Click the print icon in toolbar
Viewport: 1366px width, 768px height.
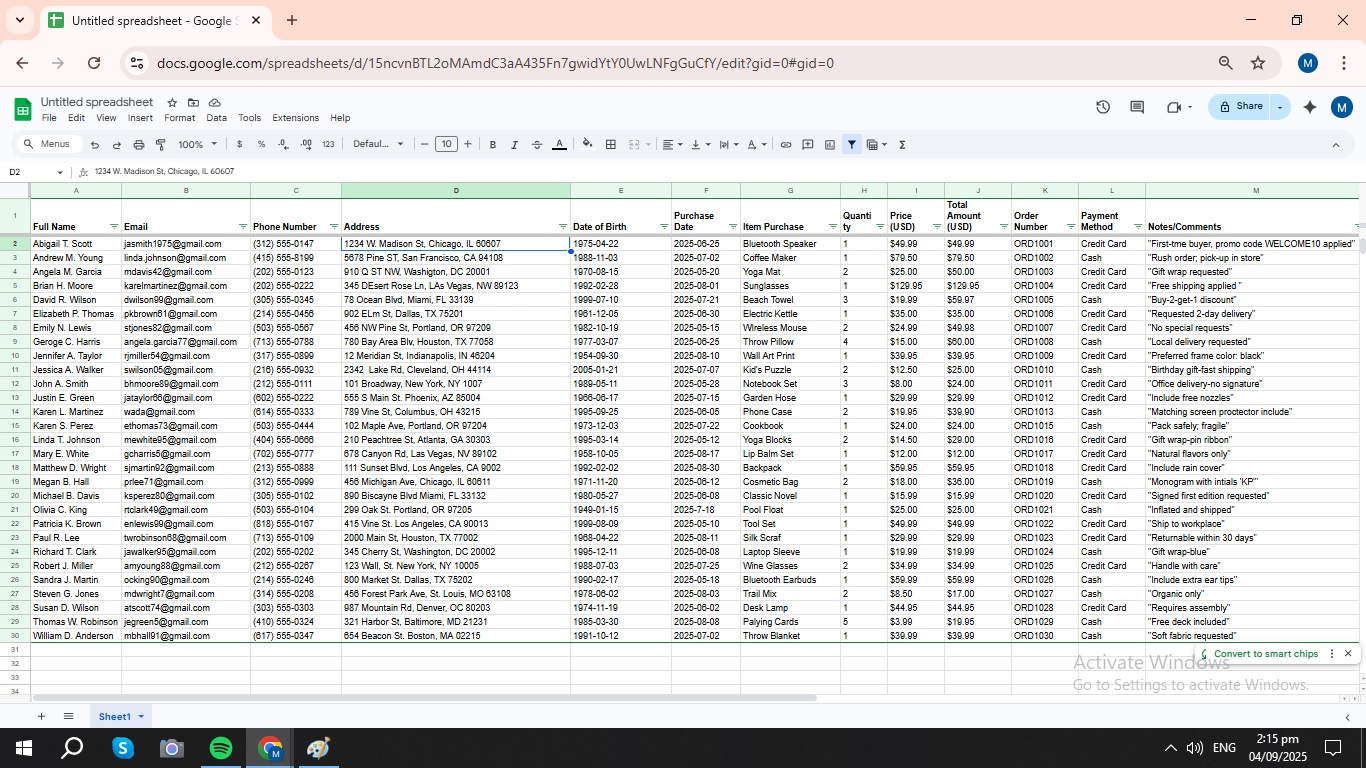(139, 145)
